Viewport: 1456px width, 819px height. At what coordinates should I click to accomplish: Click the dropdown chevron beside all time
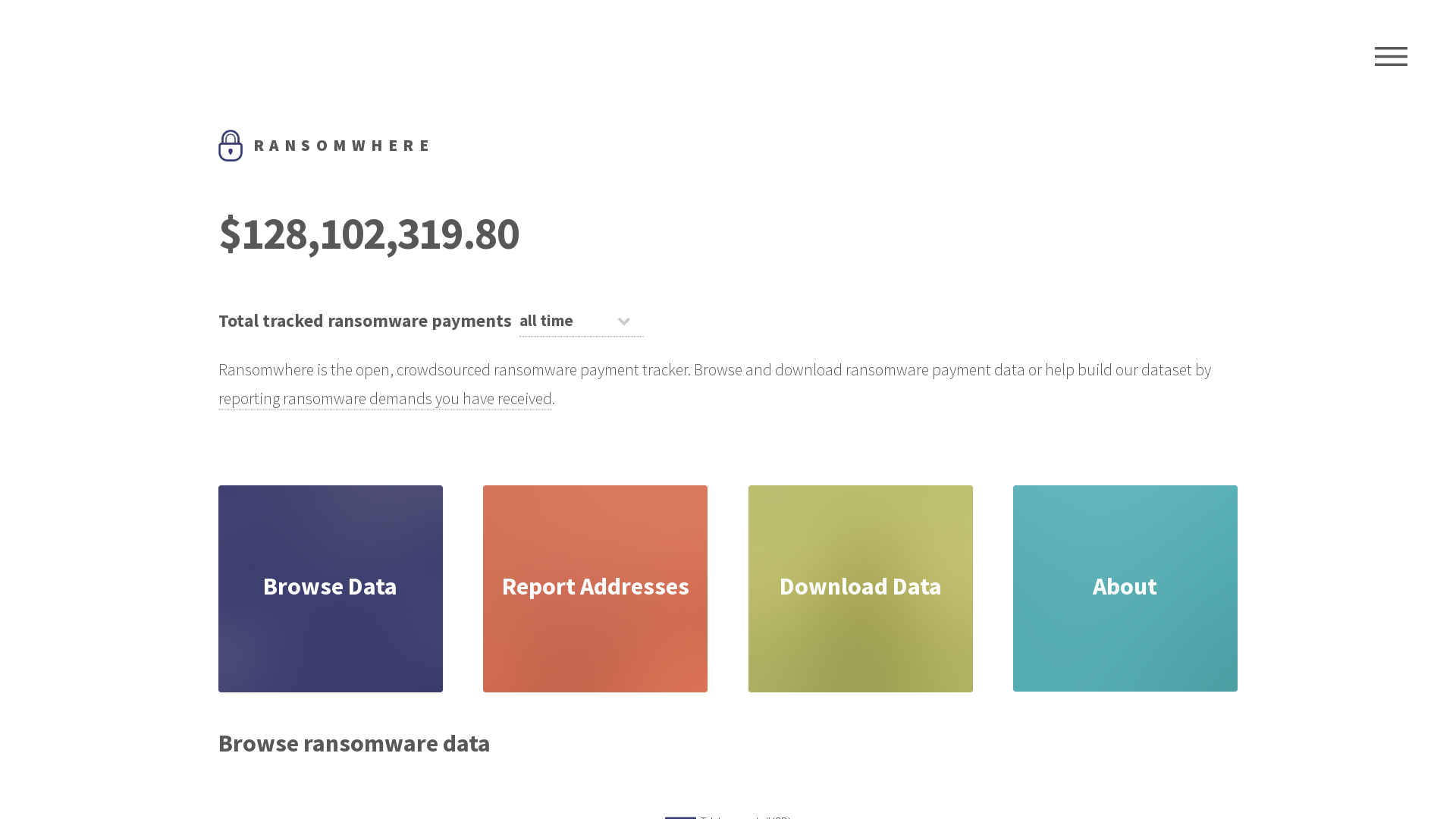click(x=624, y=322)
